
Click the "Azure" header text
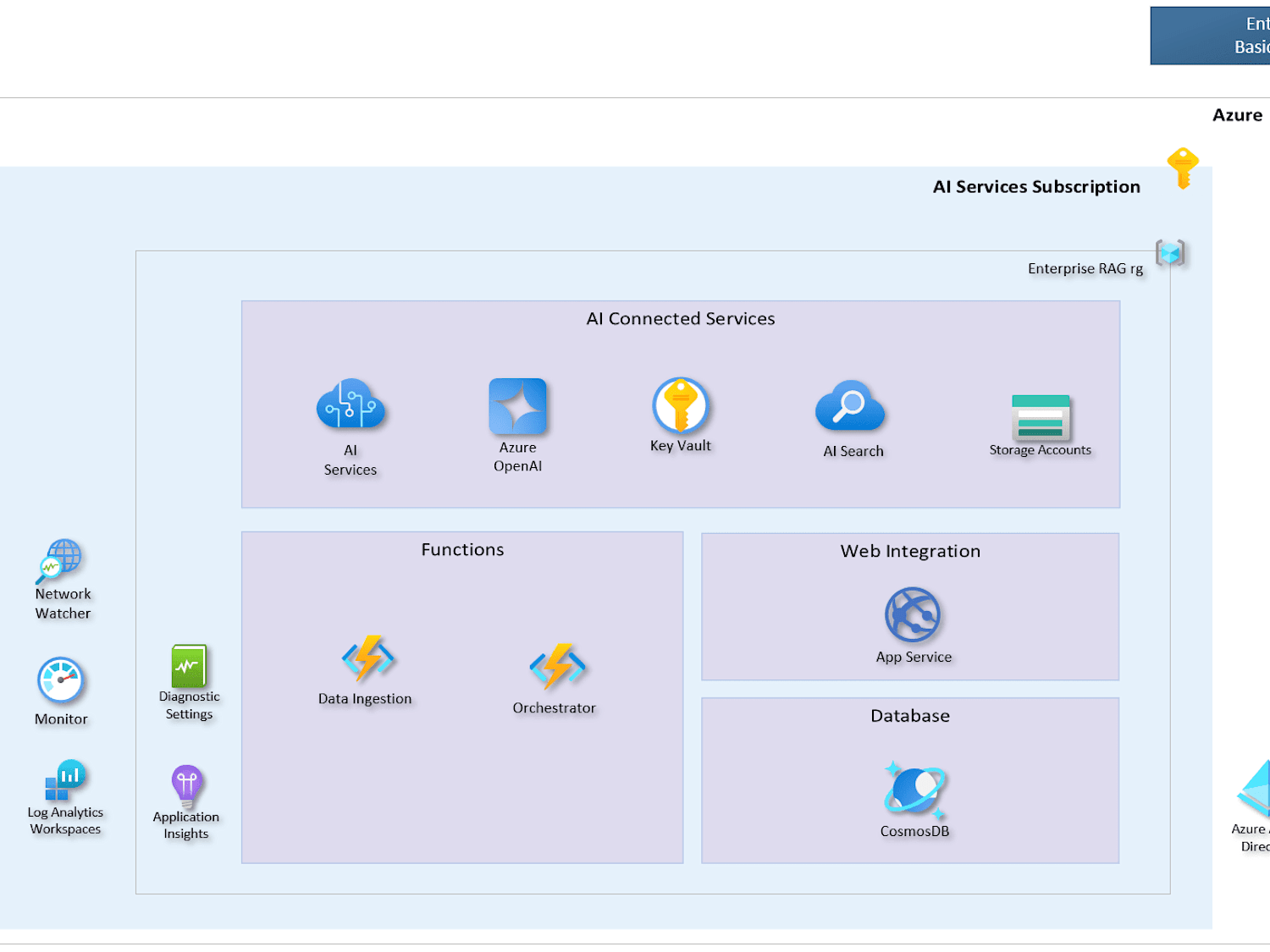(1237, 115)
